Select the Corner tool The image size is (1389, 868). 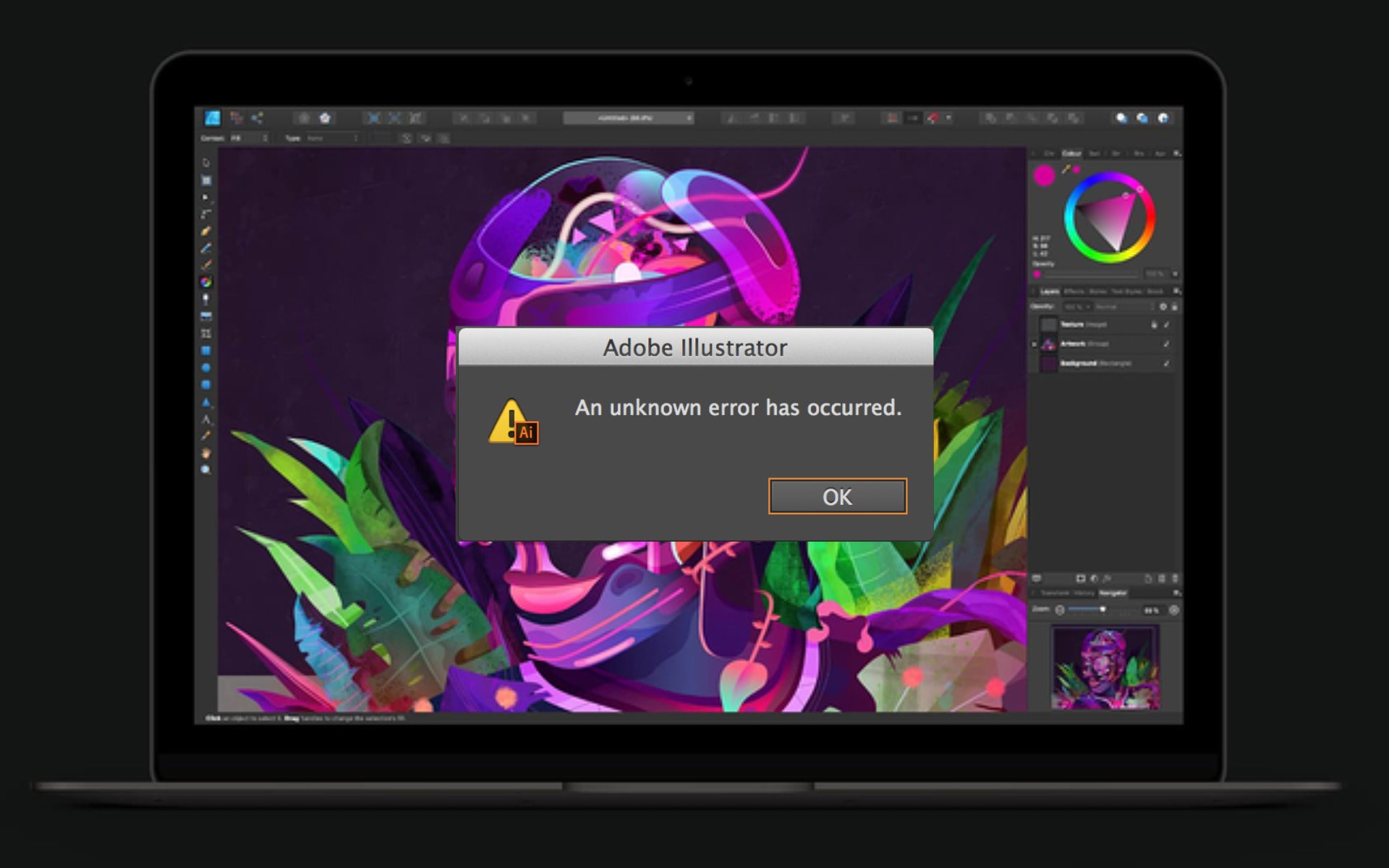[x=206, y=214]
